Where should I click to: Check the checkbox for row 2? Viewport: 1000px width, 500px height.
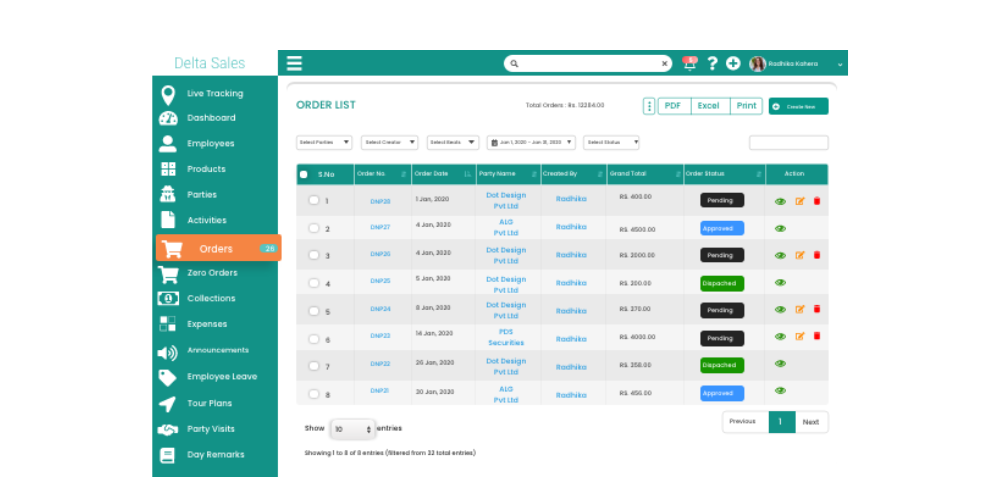coord(313,228)
